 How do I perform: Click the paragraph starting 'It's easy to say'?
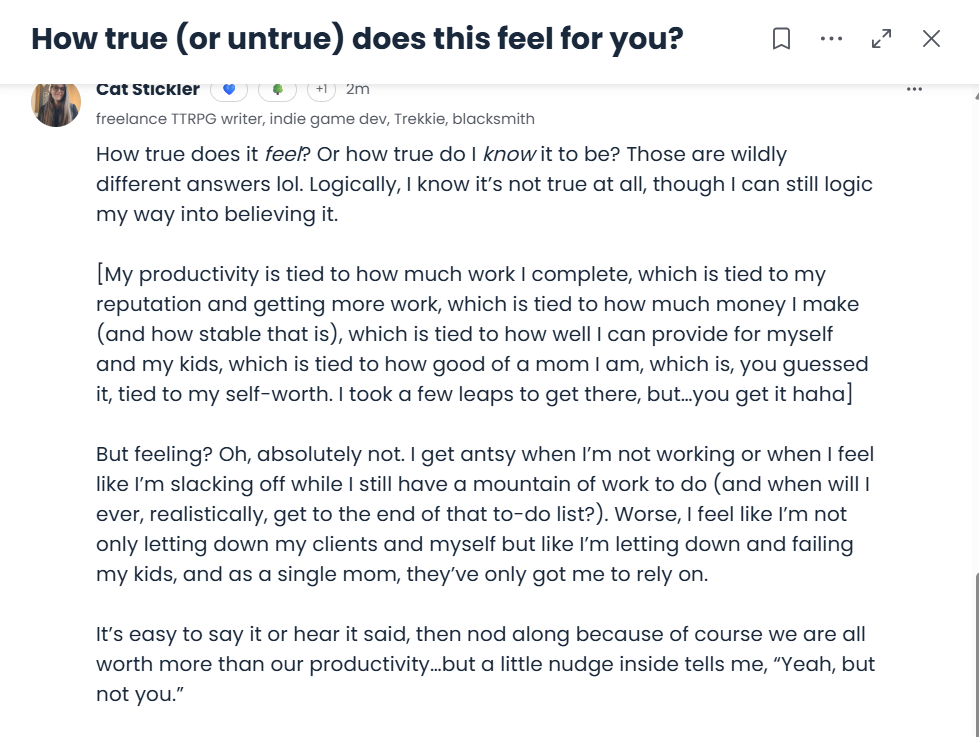pyautogui.click(x=485, y=664)
